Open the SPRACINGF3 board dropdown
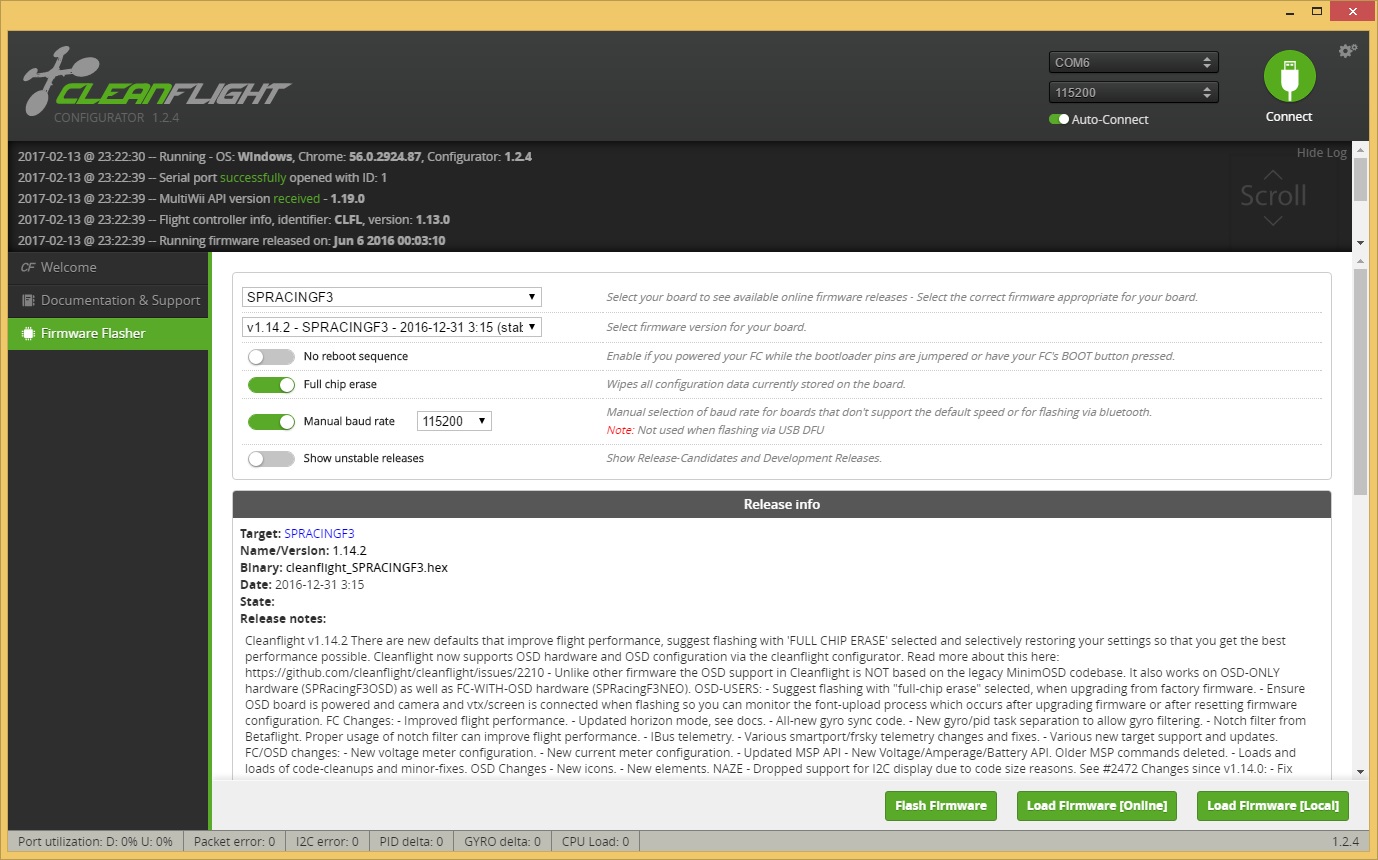 [392, 297]
